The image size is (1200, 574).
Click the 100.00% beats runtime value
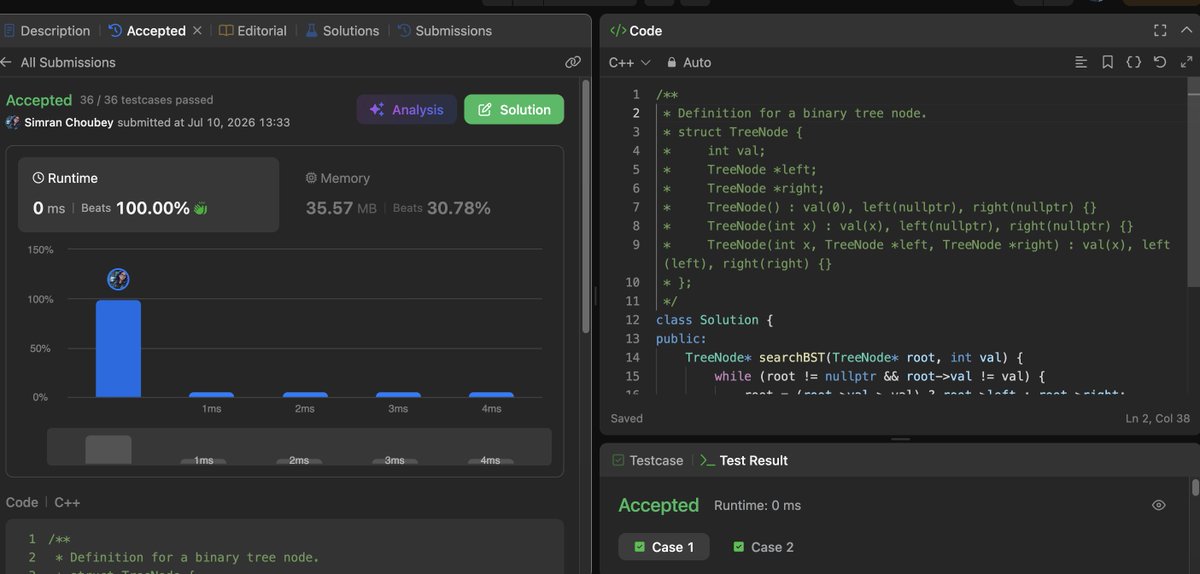coord(153,208)
